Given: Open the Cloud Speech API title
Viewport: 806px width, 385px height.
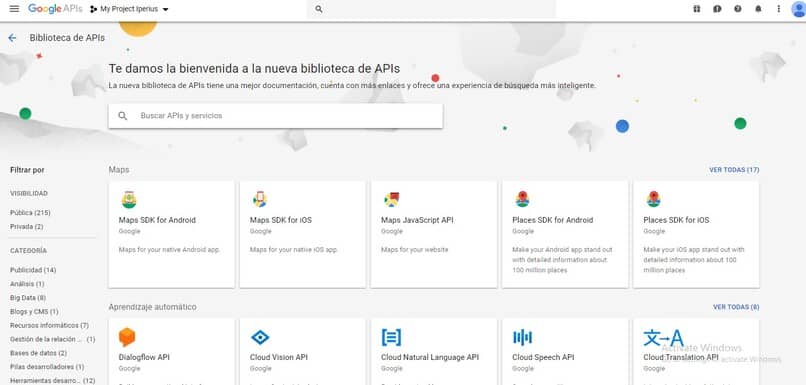Looking at the screenshot, I should (x=543, y=357).
